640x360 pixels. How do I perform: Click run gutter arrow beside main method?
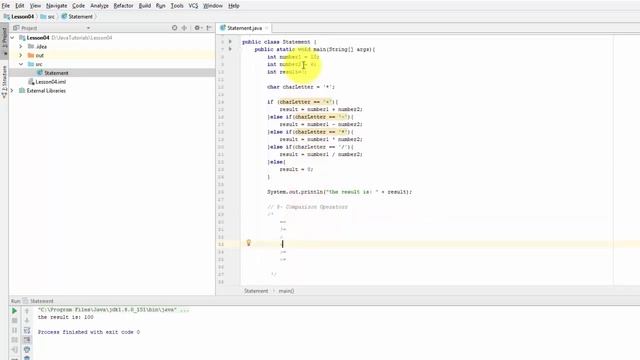pyautogui.click(x=230, y=49)
